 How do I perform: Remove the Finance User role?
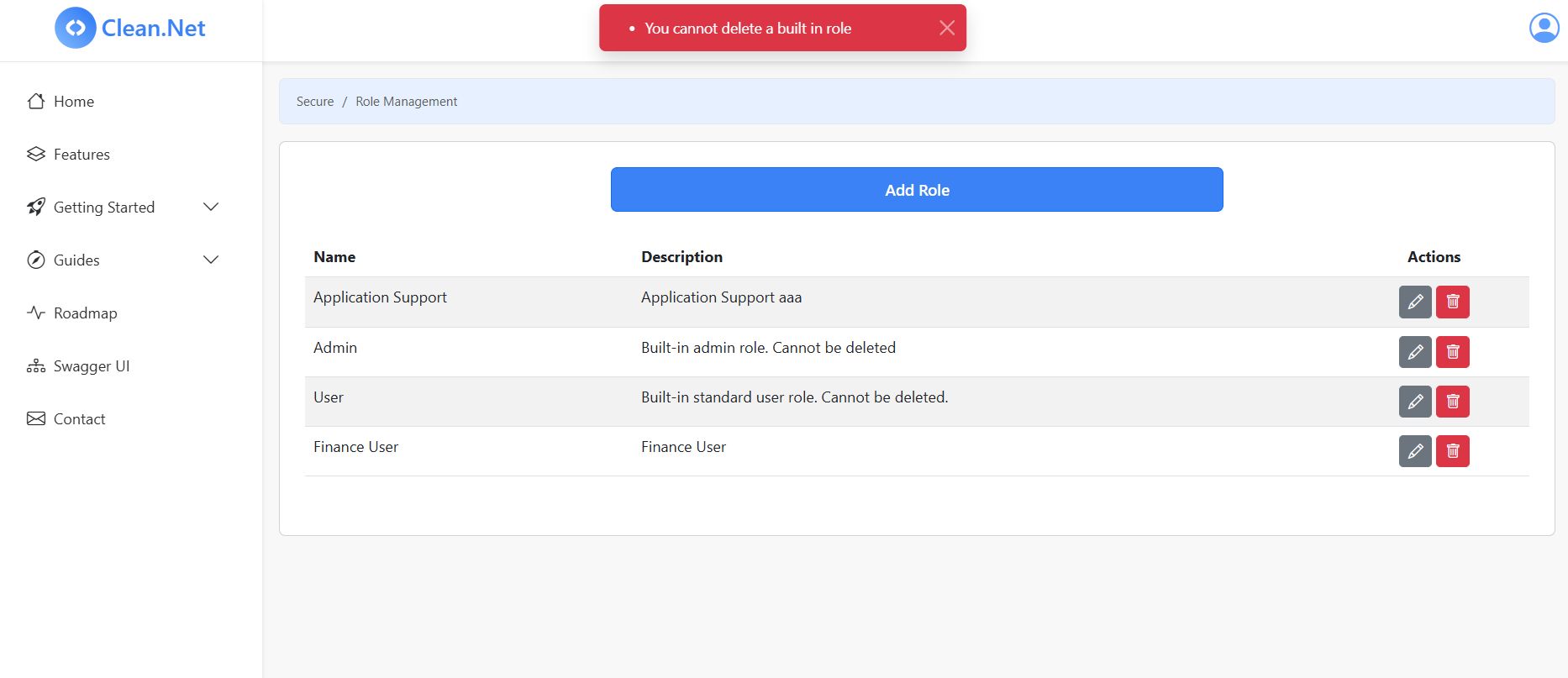tap(1452, 451)
